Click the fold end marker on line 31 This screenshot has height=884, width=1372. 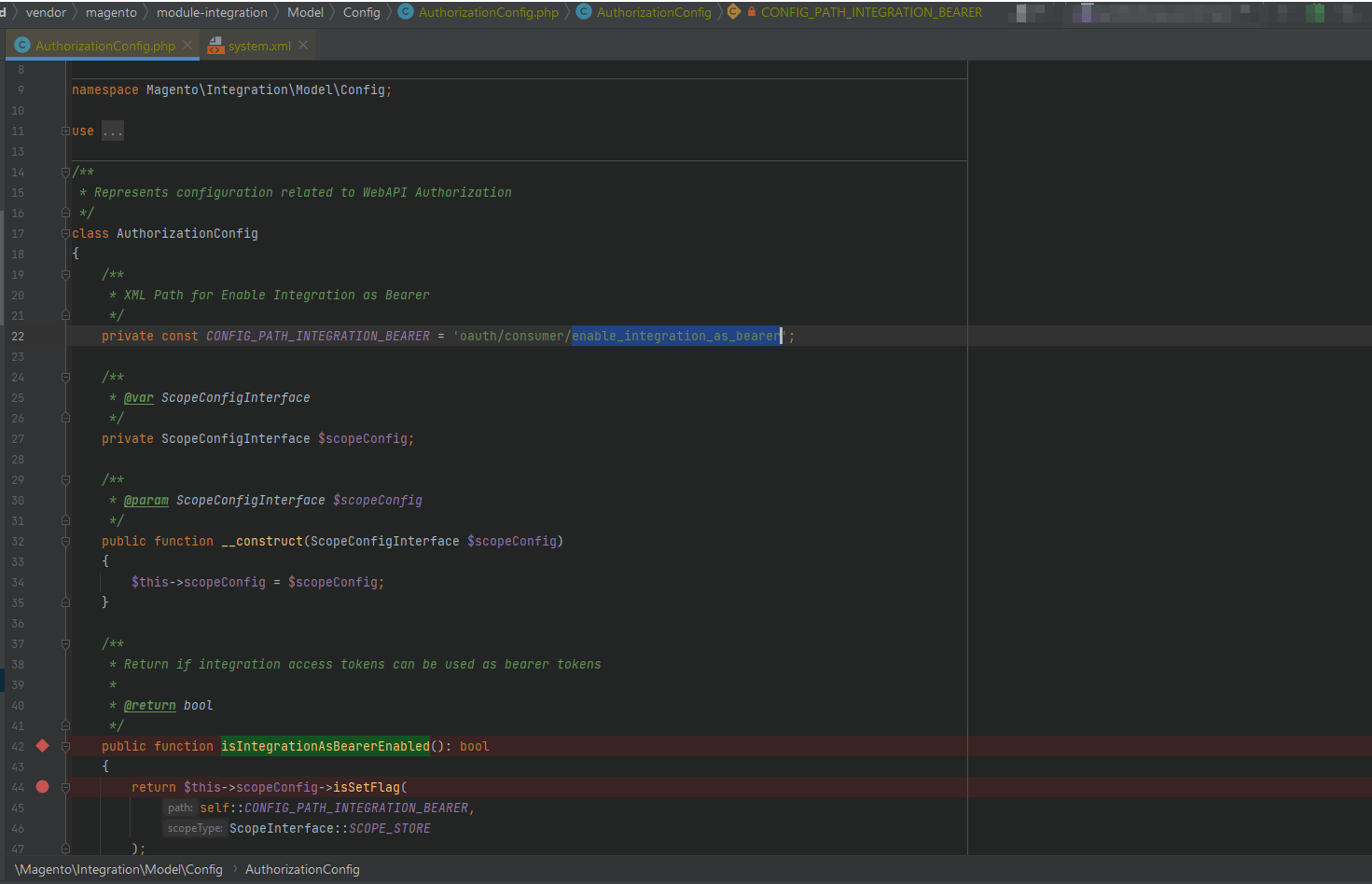(x=65, y=520)
